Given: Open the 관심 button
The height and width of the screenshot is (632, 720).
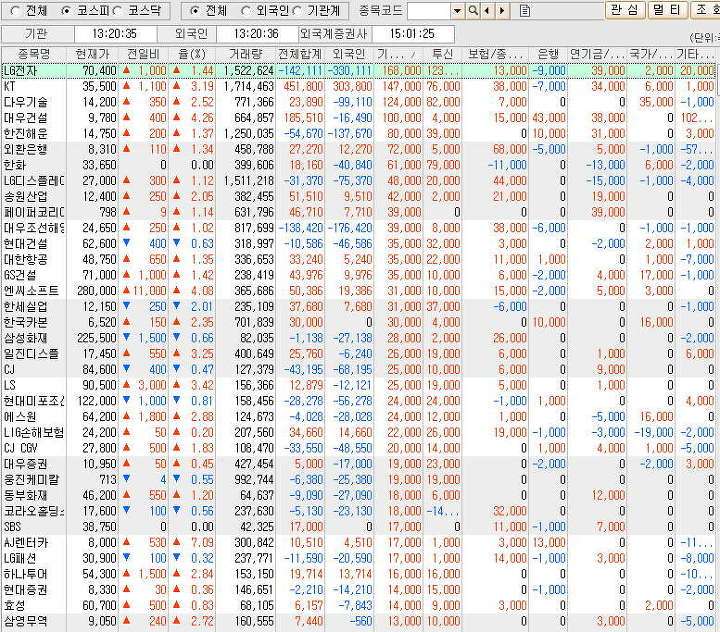Looking at the screenshot, I should [625, 10].
